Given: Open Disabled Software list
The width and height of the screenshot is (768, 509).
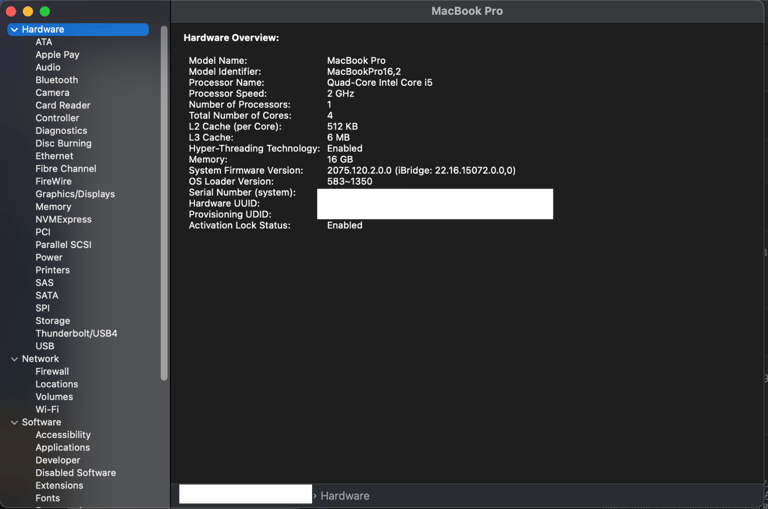Looking at the screenshot, I should pos(76,473).
